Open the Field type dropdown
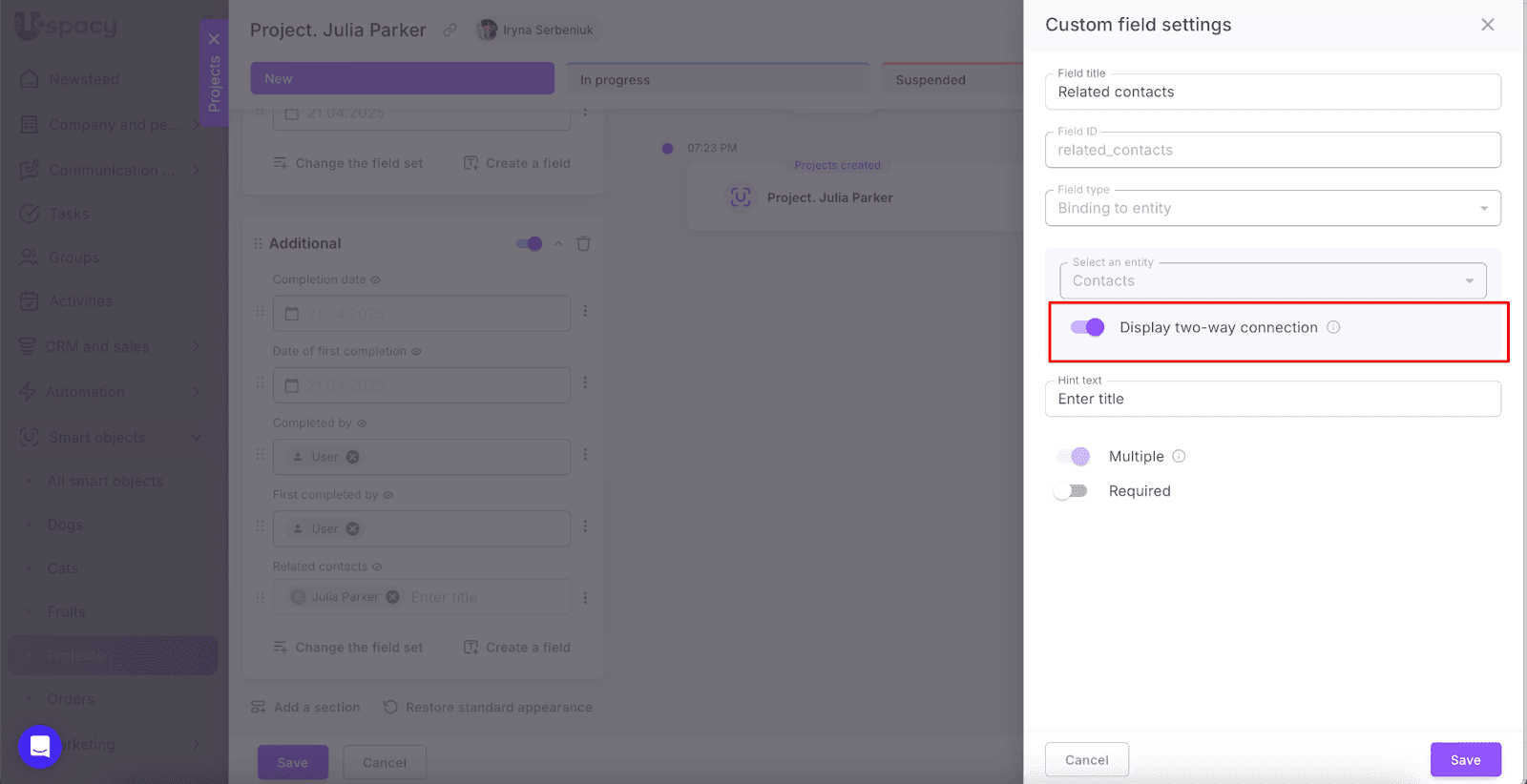The image size is (1527, 784). point(1272,208)
